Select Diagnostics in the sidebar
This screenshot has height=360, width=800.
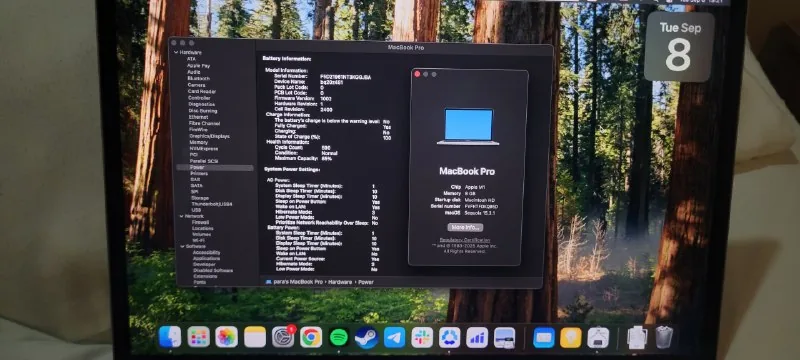202,104
